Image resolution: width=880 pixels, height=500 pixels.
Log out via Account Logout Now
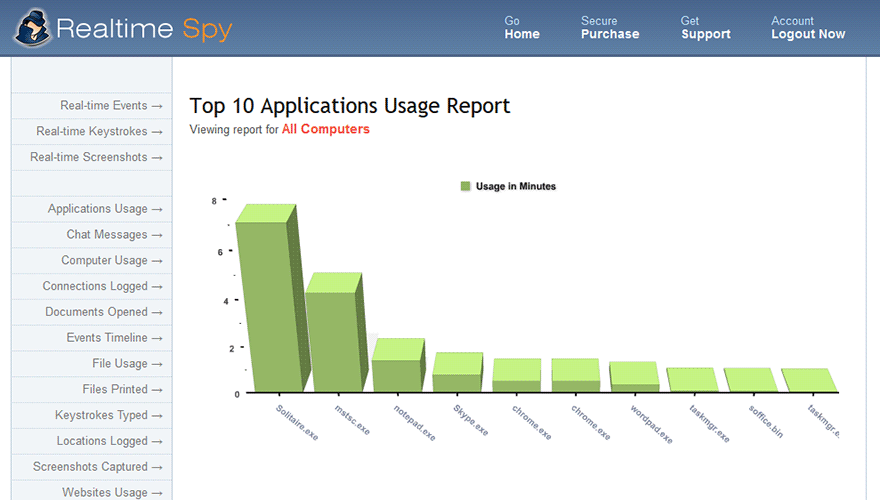coord(808,27)
